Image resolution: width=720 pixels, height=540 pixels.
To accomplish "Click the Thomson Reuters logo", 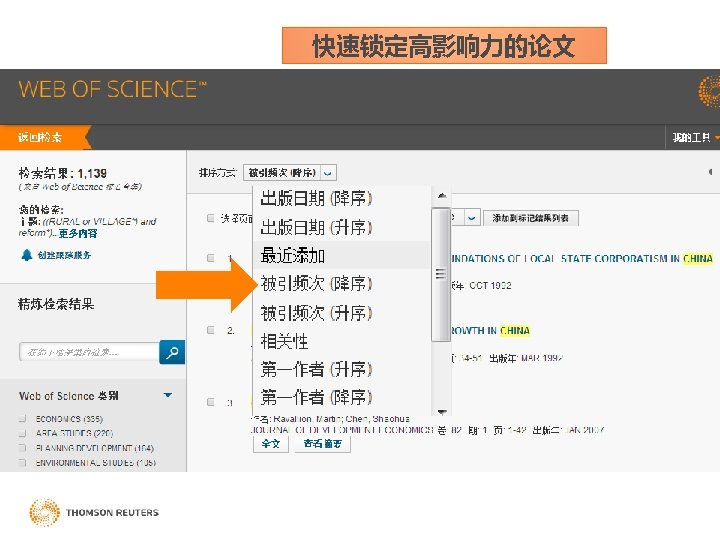I will pos(94,512).
